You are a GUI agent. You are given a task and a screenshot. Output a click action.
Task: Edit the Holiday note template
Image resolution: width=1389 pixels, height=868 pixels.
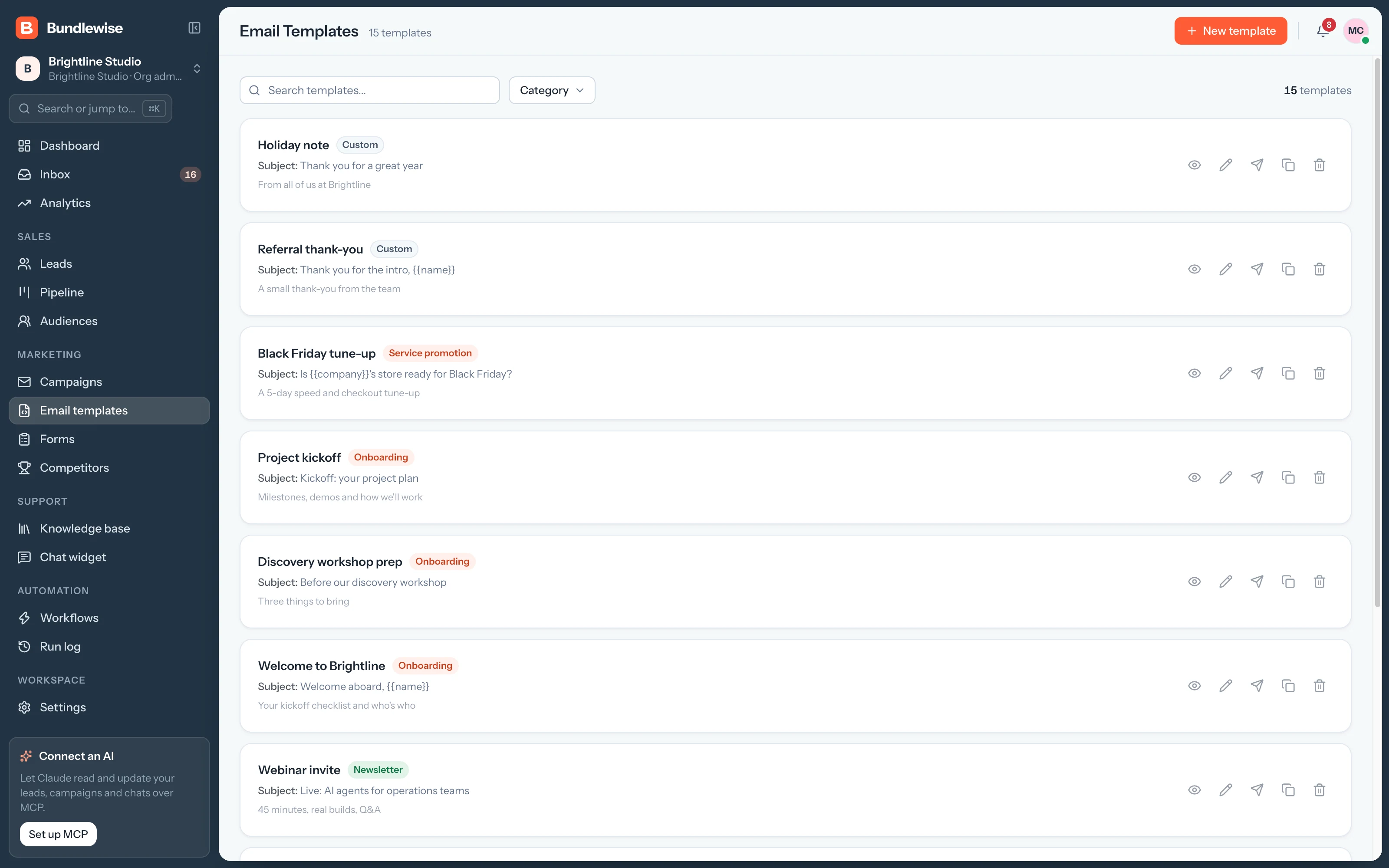pos(1225,165)
